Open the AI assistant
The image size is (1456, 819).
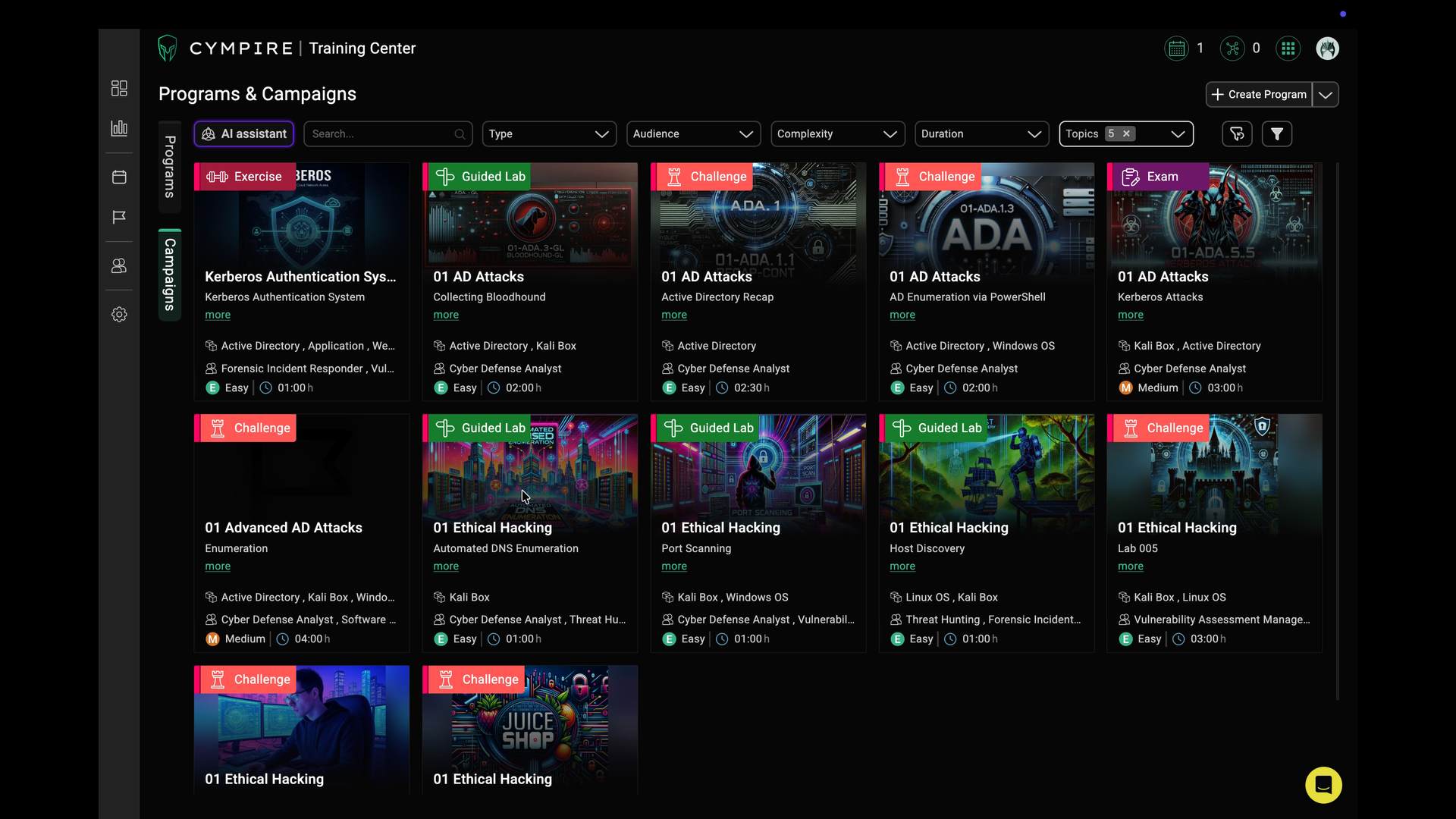coord(244,134)
